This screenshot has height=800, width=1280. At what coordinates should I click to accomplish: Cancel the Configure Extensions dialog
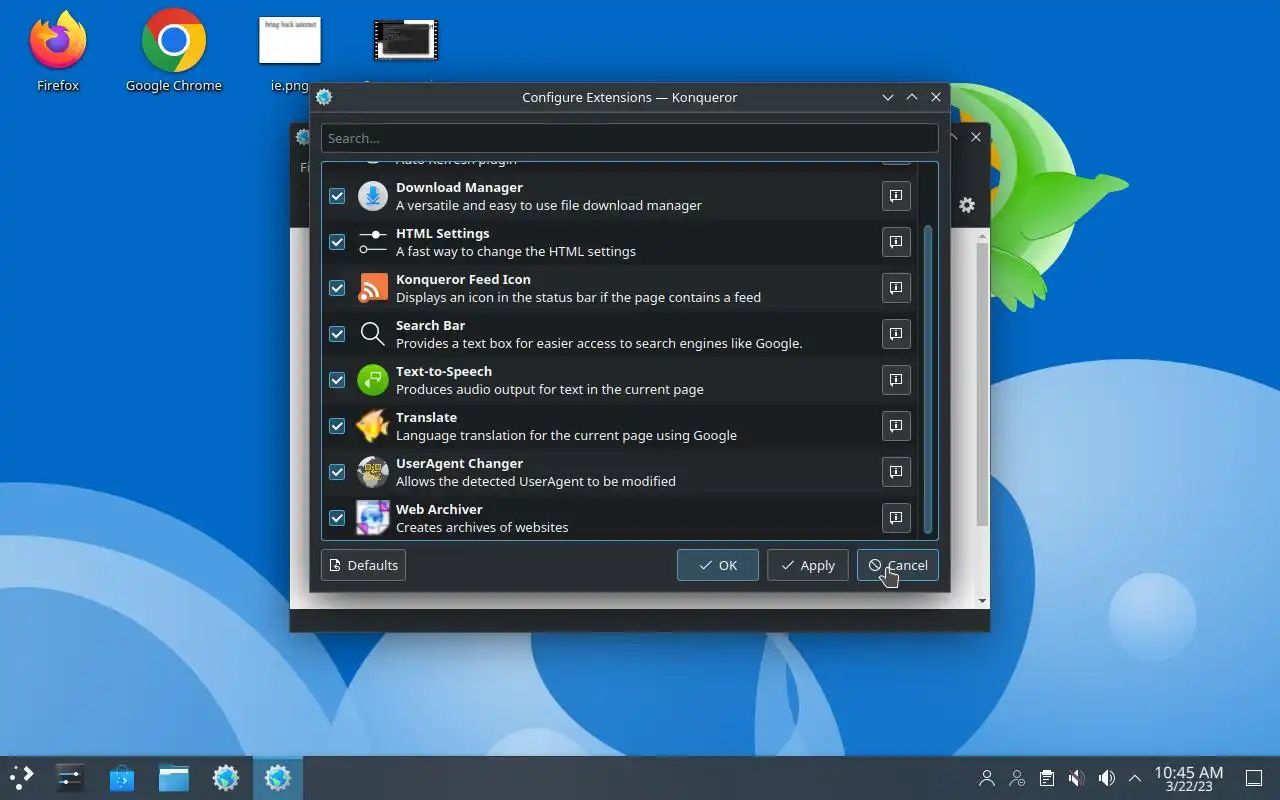coord(898,565)
